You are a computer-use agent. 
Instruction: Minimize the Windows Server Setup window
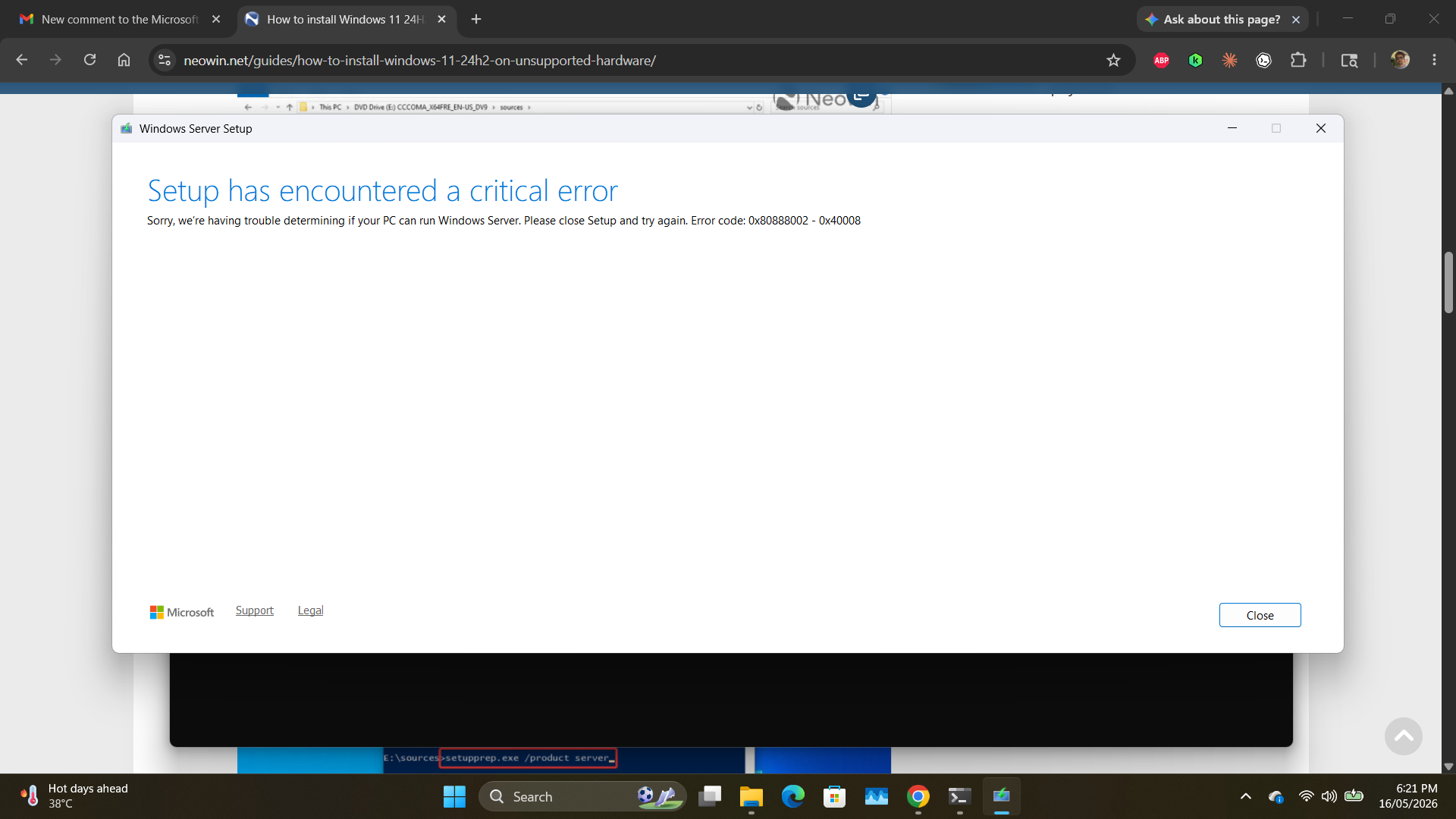tap(1232, 128)
